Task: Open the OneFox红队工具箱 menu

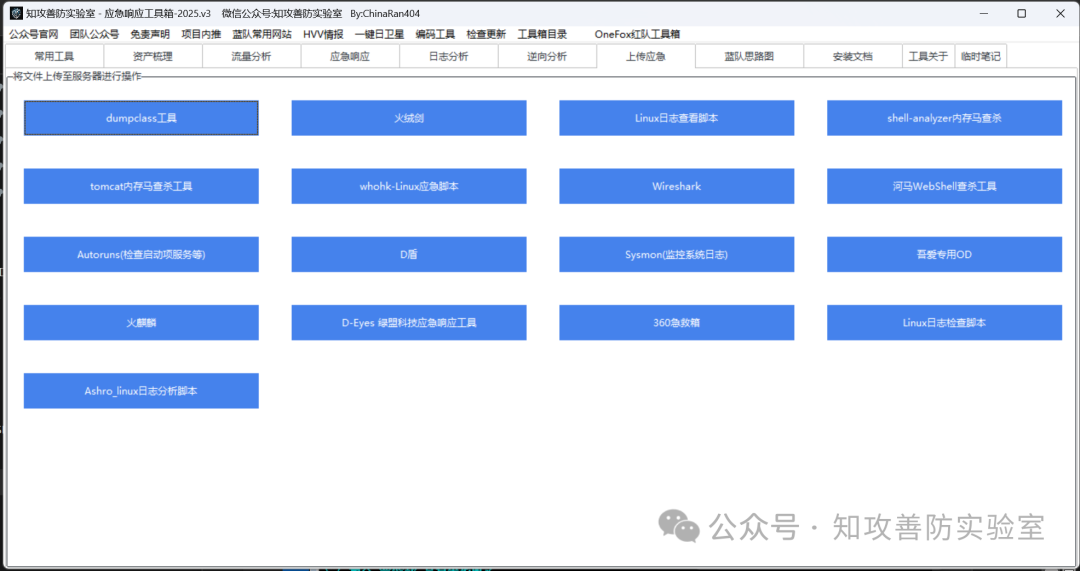Action: [x=637, y=34]
